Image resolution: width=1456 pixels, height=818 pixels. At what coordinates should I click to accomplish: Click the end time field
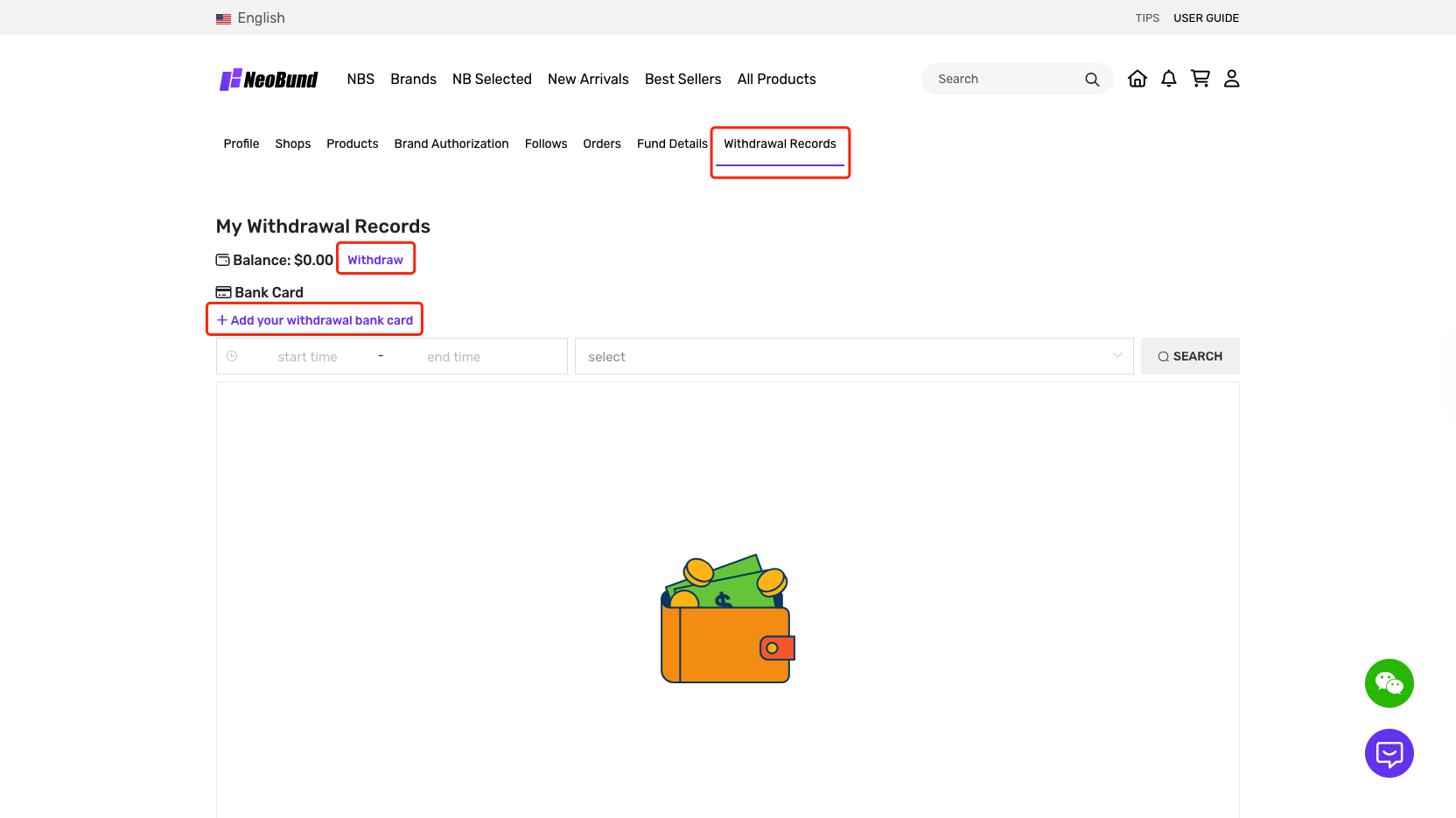point(453,357)
